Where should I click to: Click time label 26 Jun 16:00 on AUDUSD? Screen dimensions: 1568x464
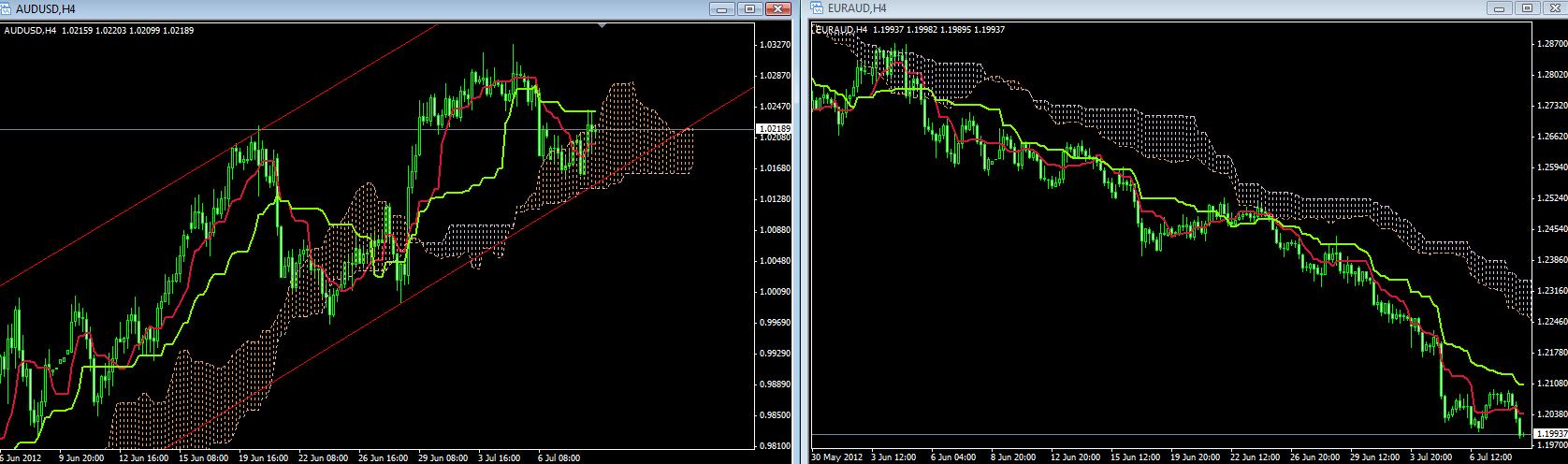pos(385,458)
